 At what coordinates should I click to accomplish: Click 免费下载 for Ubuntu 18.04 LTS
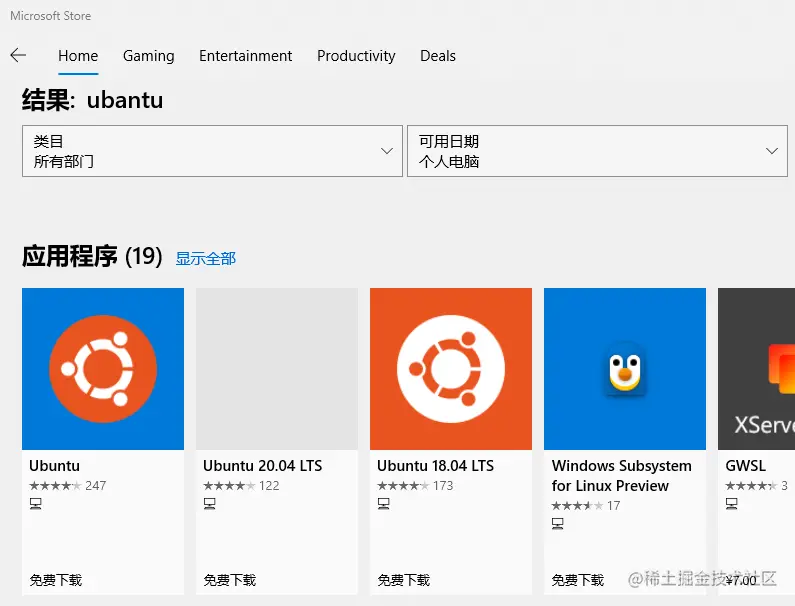pyautogui.click(x=404, y=580)
